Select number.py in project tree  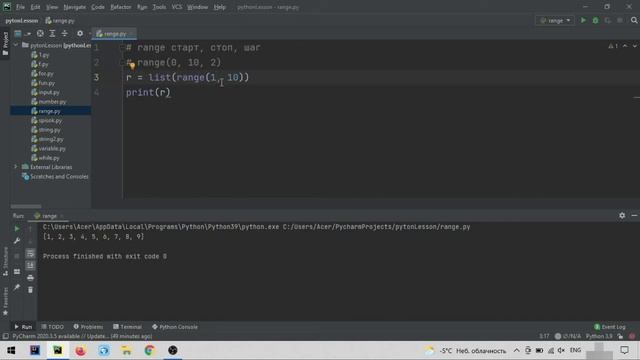52,102
